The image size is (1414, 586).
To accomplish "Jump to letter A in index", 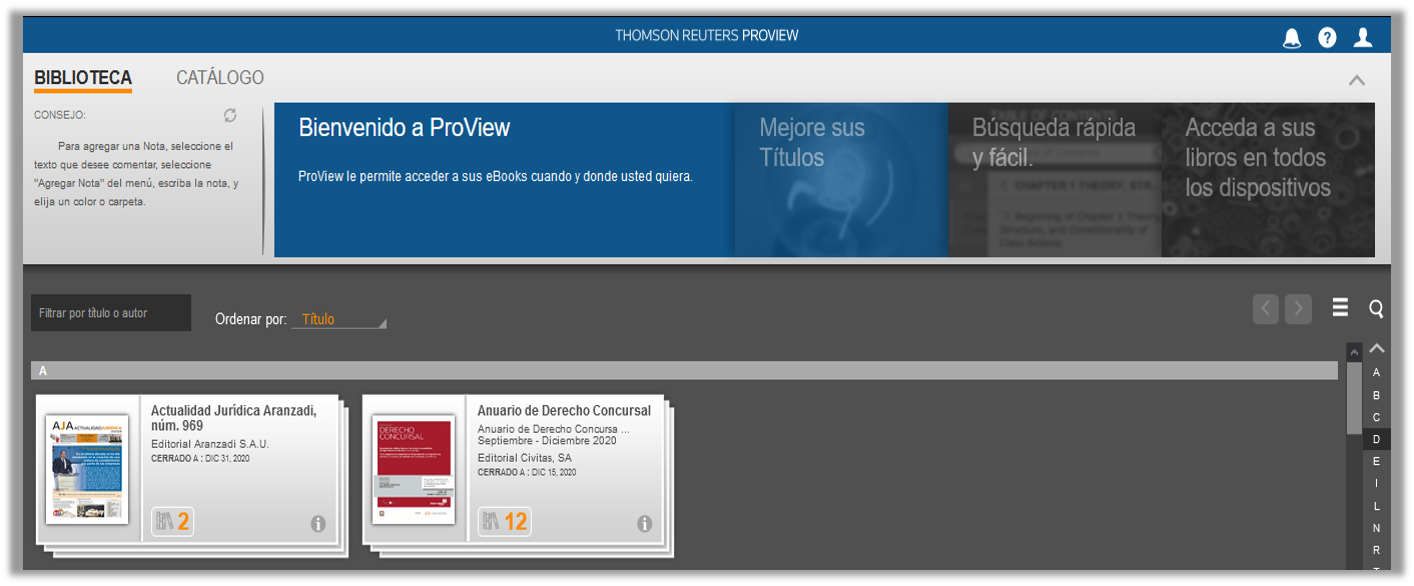I will [1376, 373].
